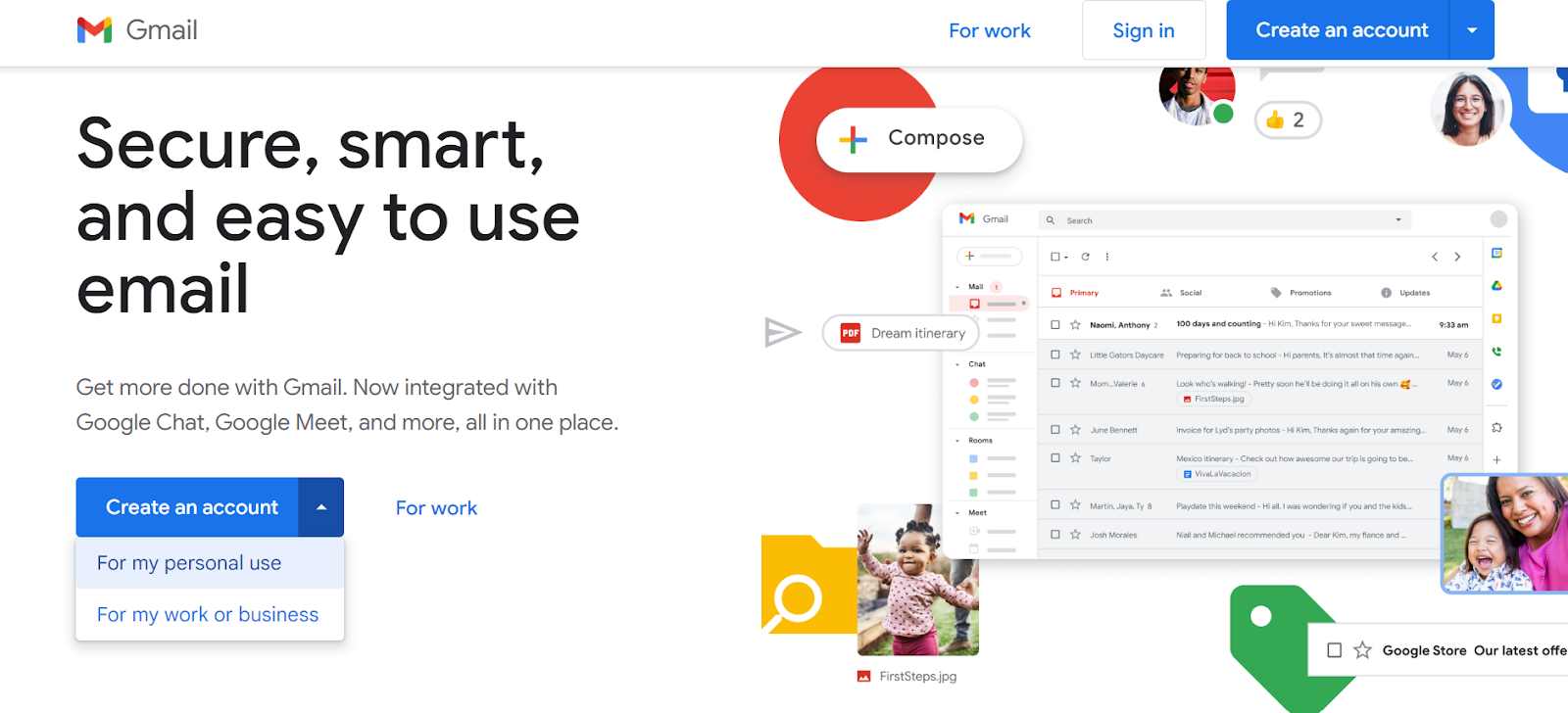The image size is (1568, 713).
Task: Click the next page arrow in the Gmail preview
Action: pyautogui.click(x=1457, y=257)
